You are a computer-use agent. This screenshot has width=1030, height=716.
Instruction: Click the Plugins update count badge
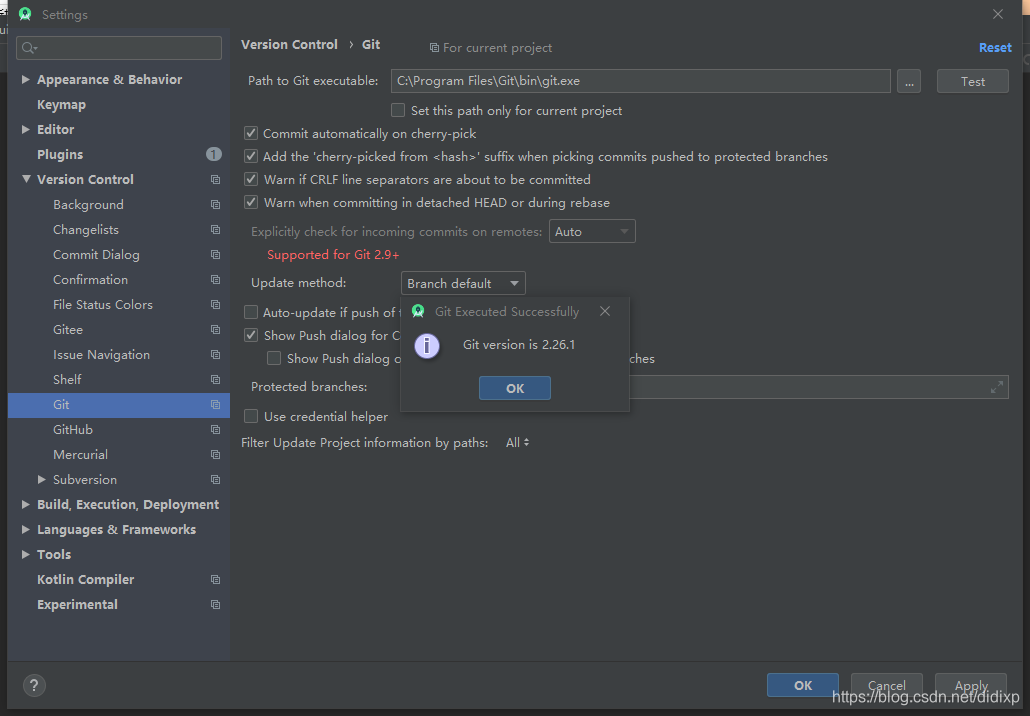click(213, 154)
